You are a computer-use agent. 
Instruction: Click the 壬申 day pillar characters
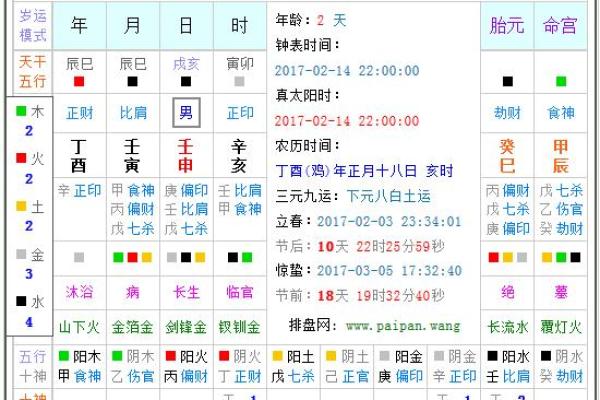tap(185, 156)
